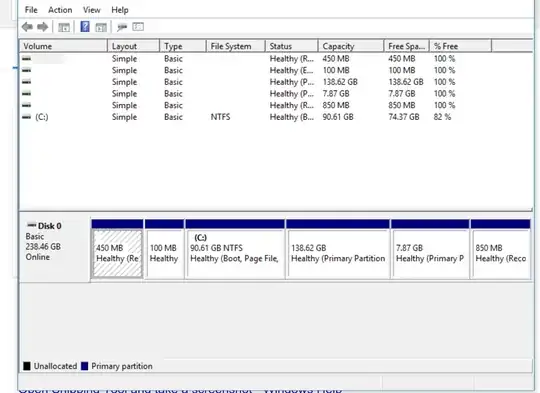The width and height of the screenshot is (540, 393).
Task: Click the Settings view toolbar icon
Action: (x=138, y=27)
